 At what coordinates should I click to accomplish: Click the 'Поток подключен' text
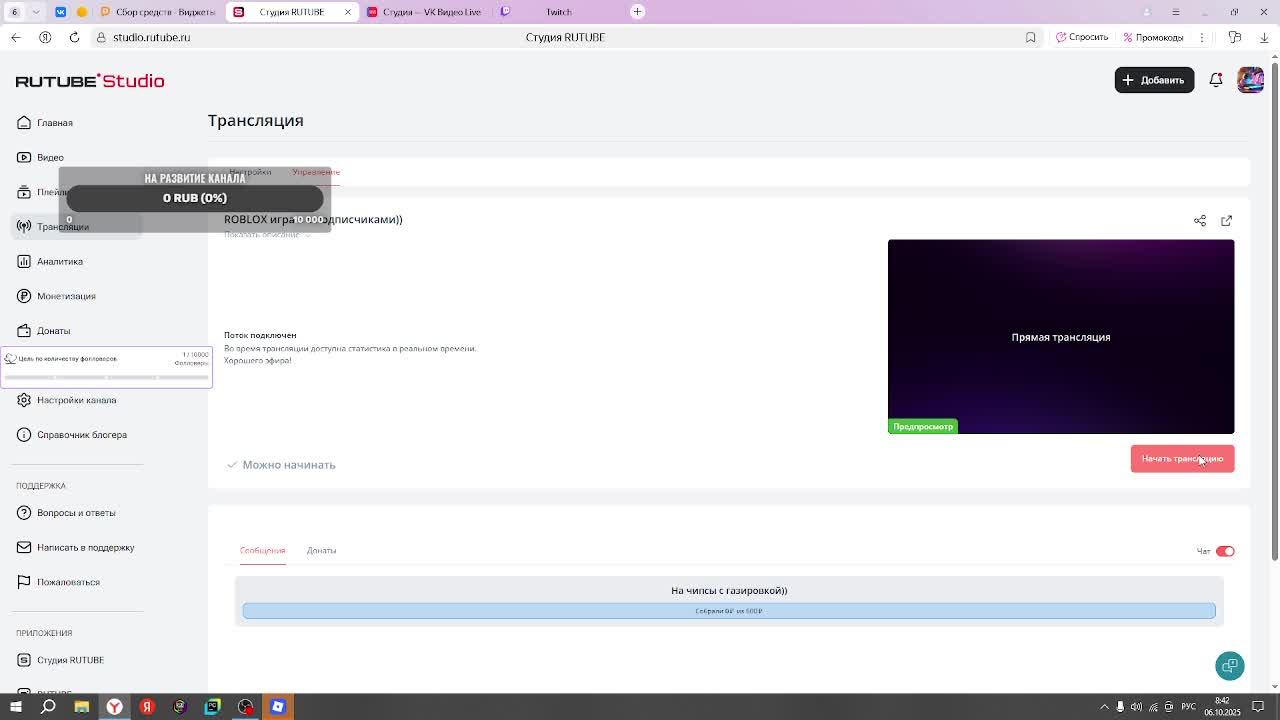(260, 335)
